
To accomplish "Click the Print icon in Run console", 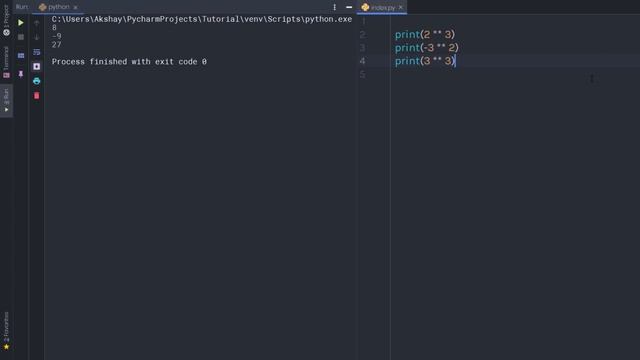I will (x=37, y=81).
